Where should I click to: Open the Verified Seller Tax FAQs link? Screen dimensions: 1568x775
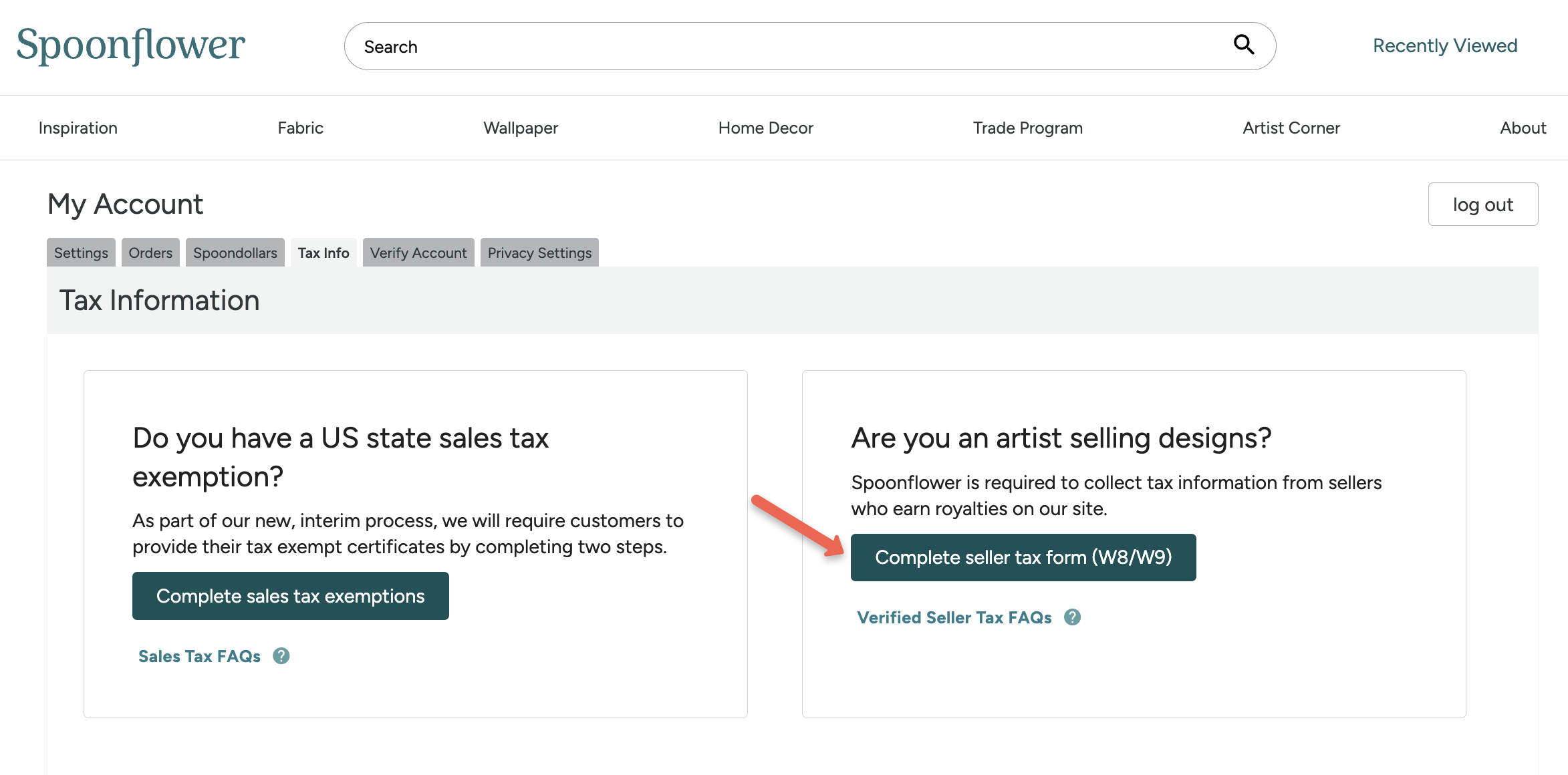(x=954, y=617)
